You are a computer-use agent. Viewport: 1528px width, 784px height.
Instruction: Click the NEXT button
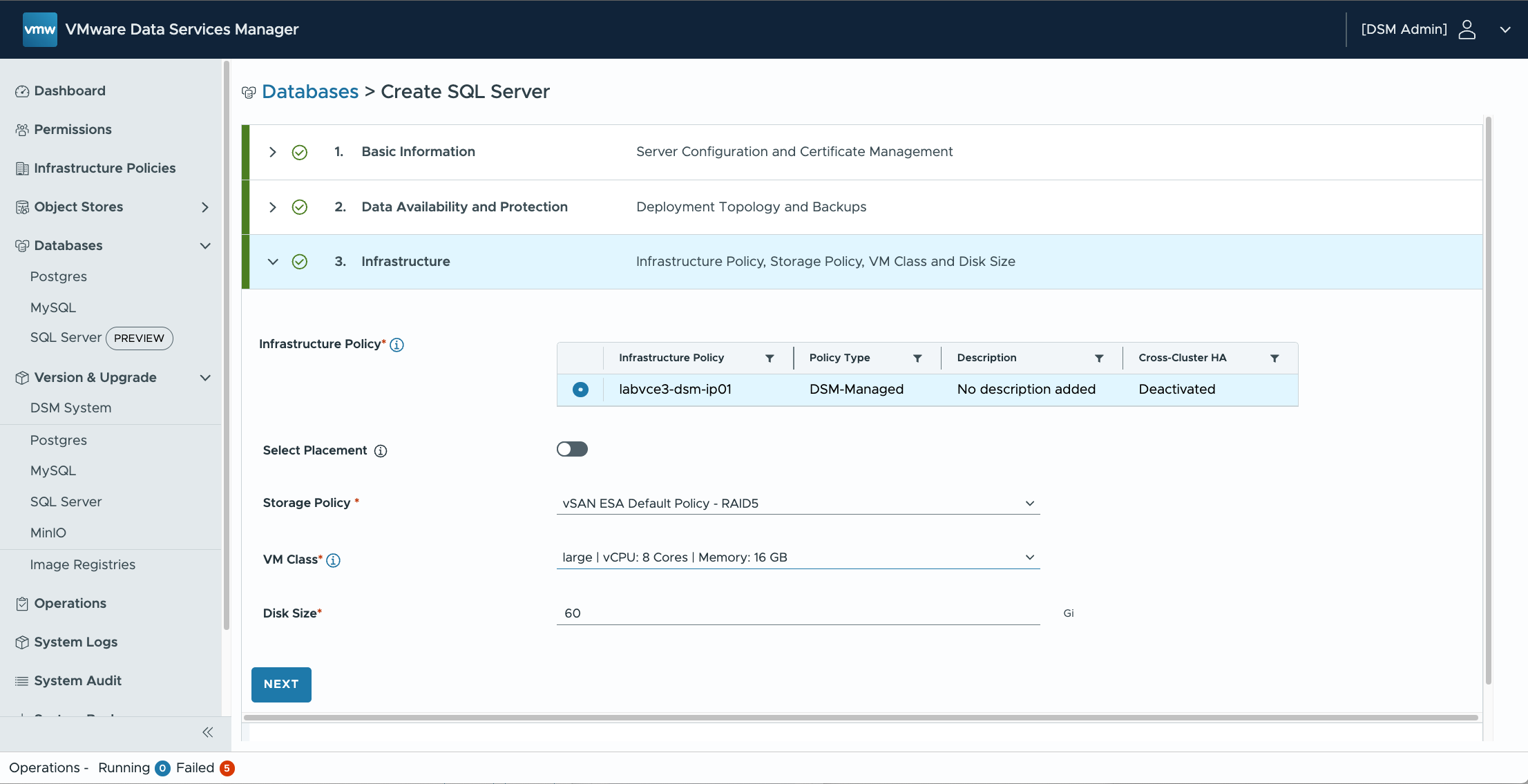click(281, 684)
